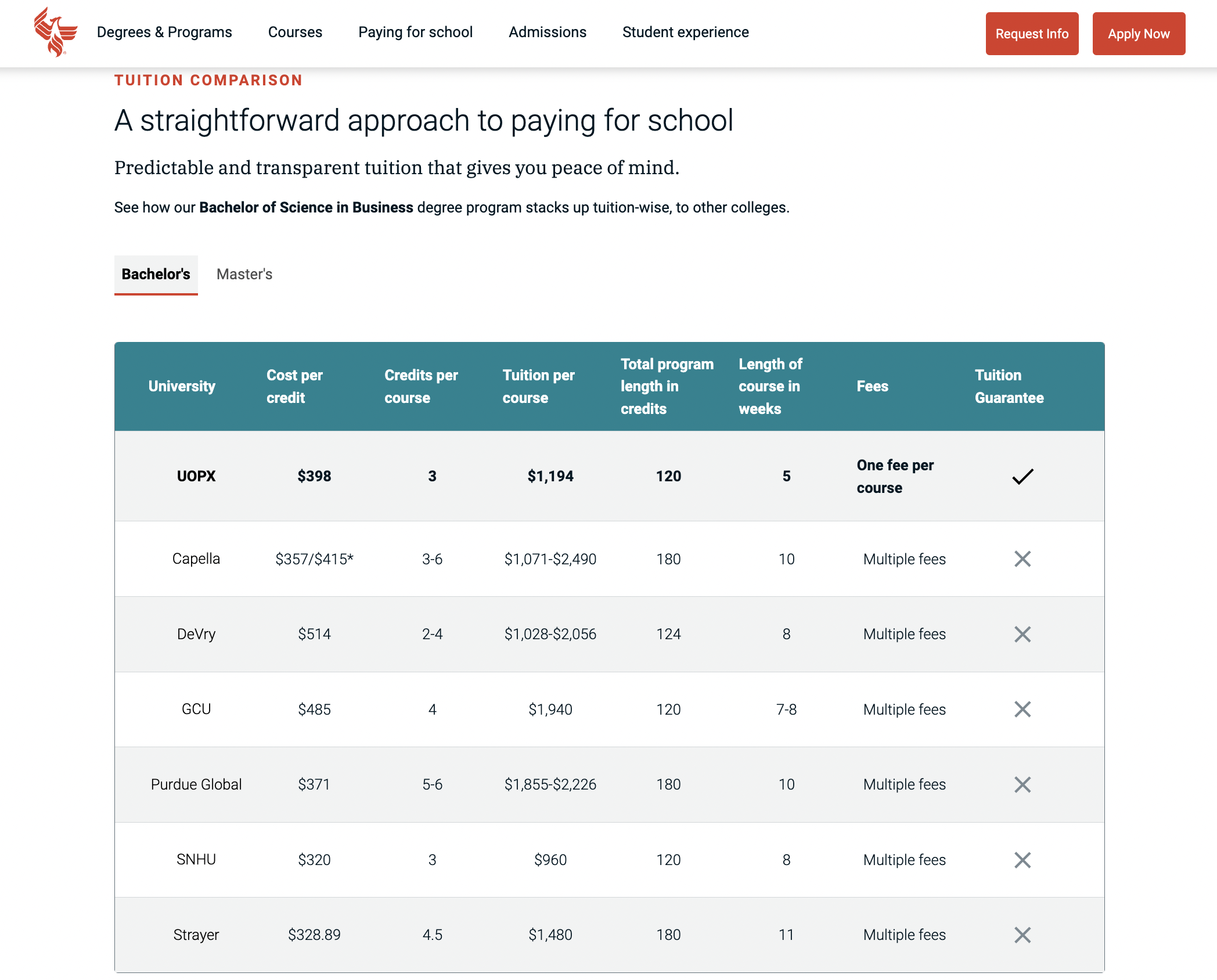Click the UOPX tuition guarantee checkmark

pos(1022,476)
